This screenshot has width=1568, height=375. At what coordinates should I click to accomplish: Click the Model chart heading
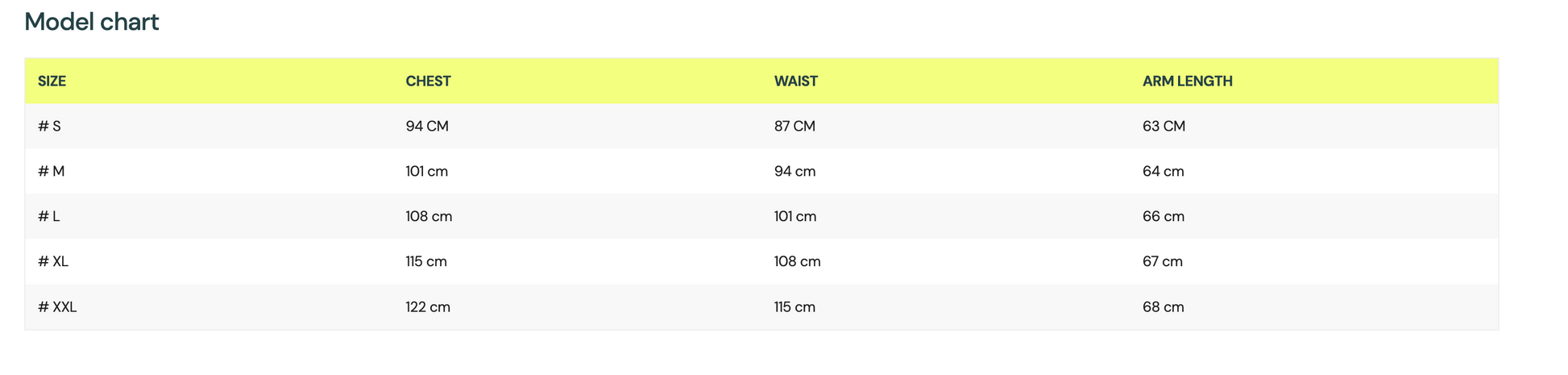click(x=92, y=22)
